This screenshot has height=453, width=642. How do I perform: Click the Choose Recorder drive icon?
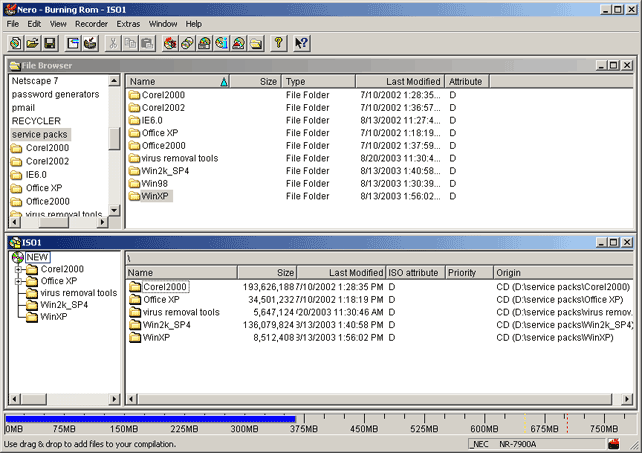point(204,43)
